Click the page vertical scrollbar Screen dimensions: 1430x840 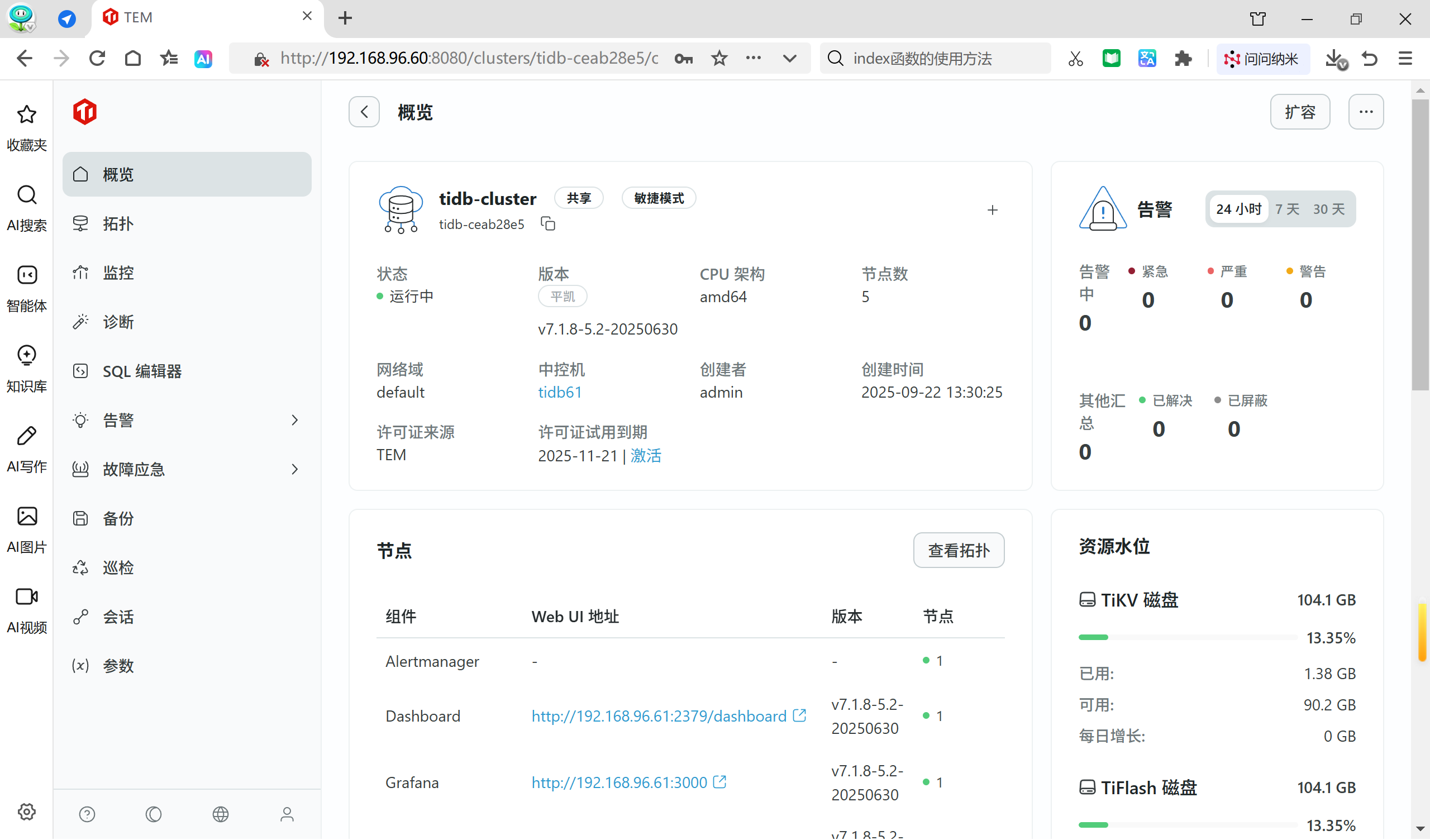(1421, 246)
